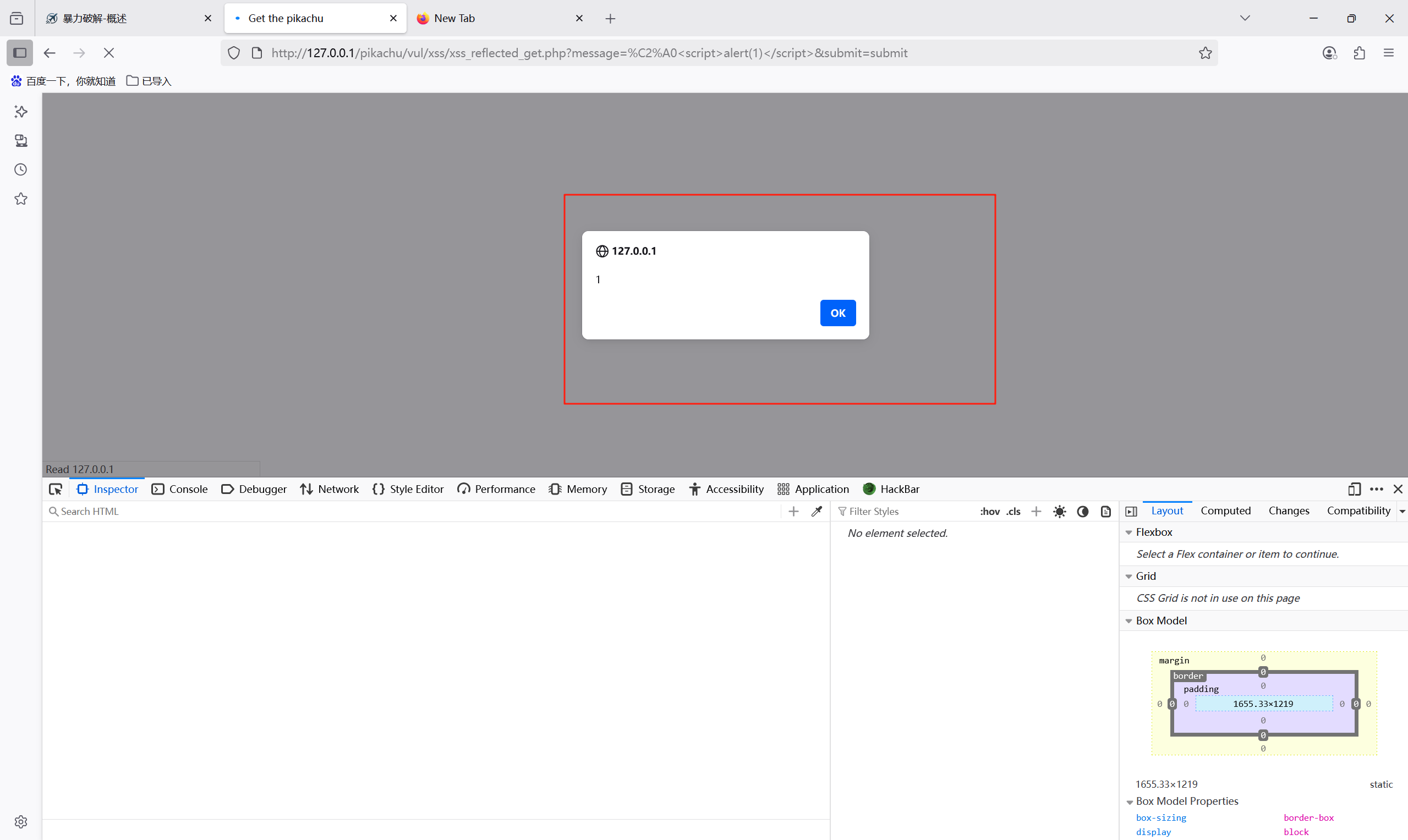Image resolution: width=1408 pixels, height=840 pixels.
Task: Bookmark this page with star icon
Action: (x=1206, y=53)
